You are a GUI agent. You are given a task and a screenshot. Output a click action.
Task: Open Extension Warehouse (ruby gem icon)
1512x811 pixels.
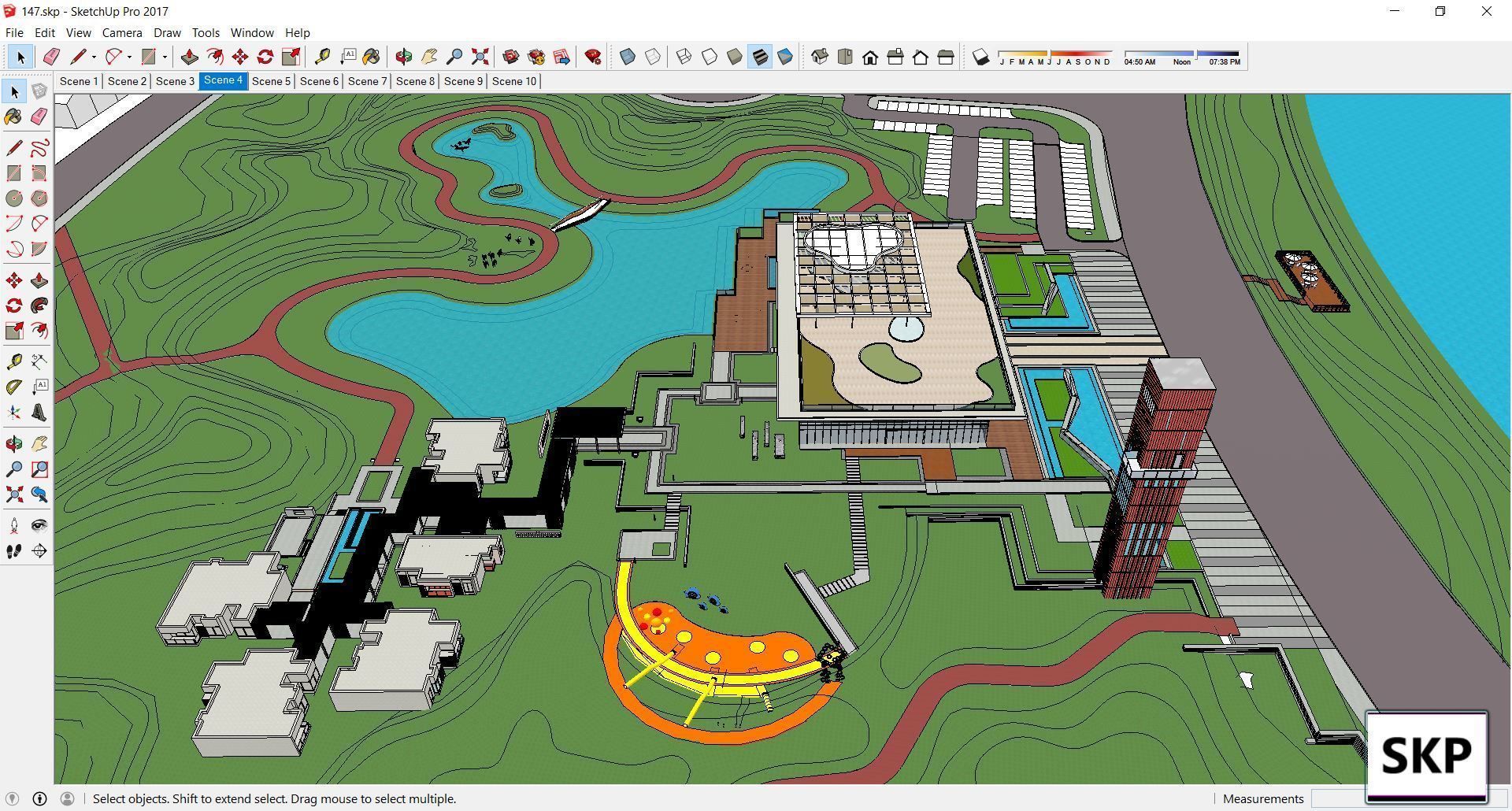pyautogui.click(x=593, y=57)
